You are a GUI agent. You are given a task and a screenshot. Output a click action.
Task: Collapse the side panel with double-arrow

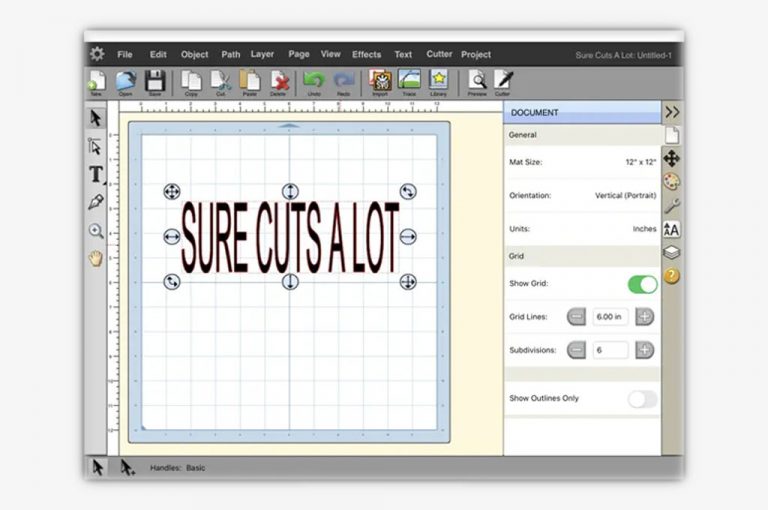click(672, 112)
